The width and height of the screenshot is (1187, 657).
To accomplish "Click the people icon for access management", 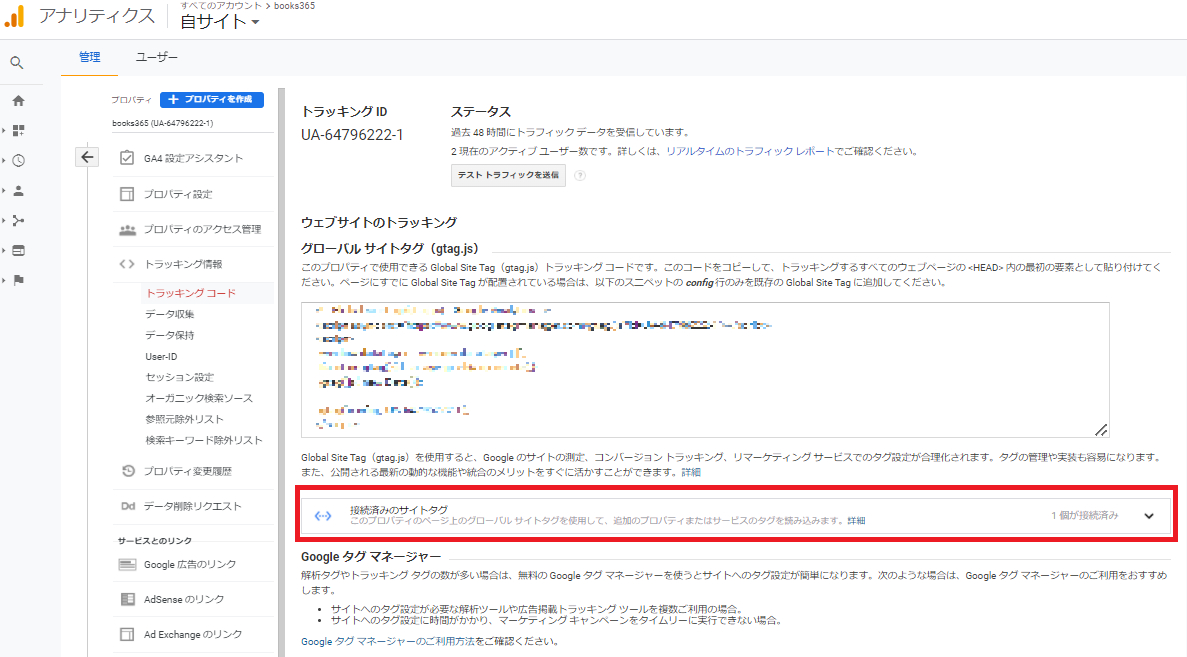I will tap(126, 229).
